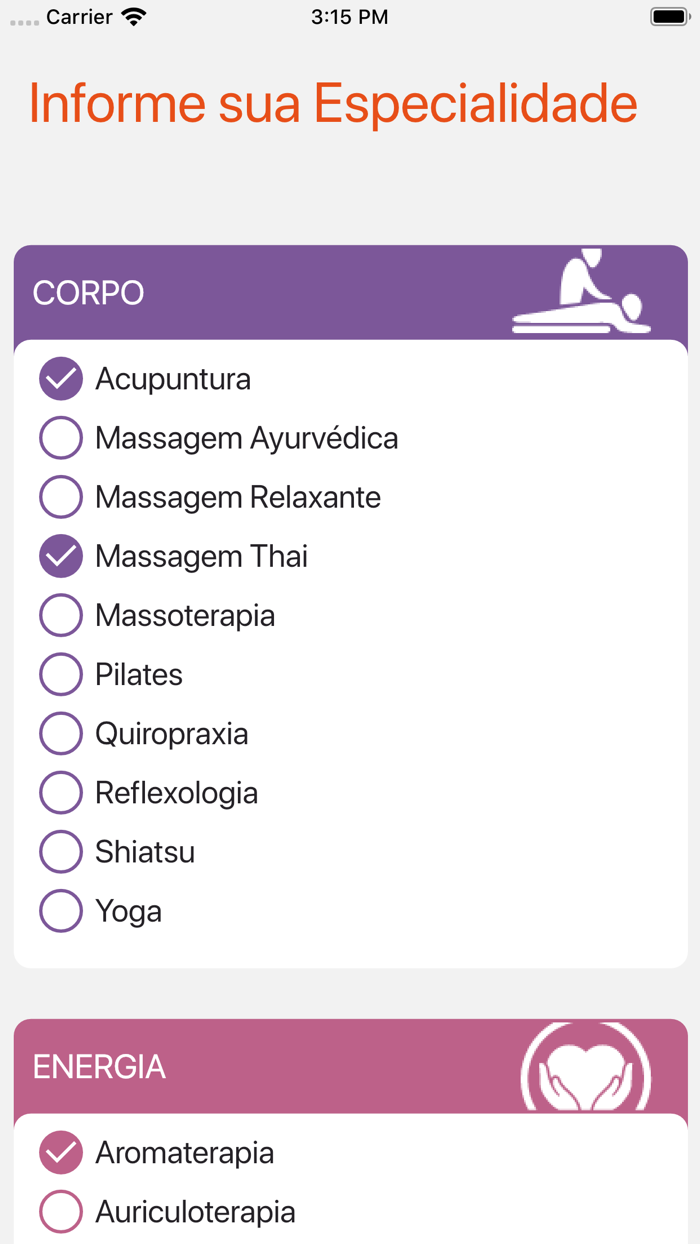Check the Massagem Ayurvédica option

coord(61,438)
